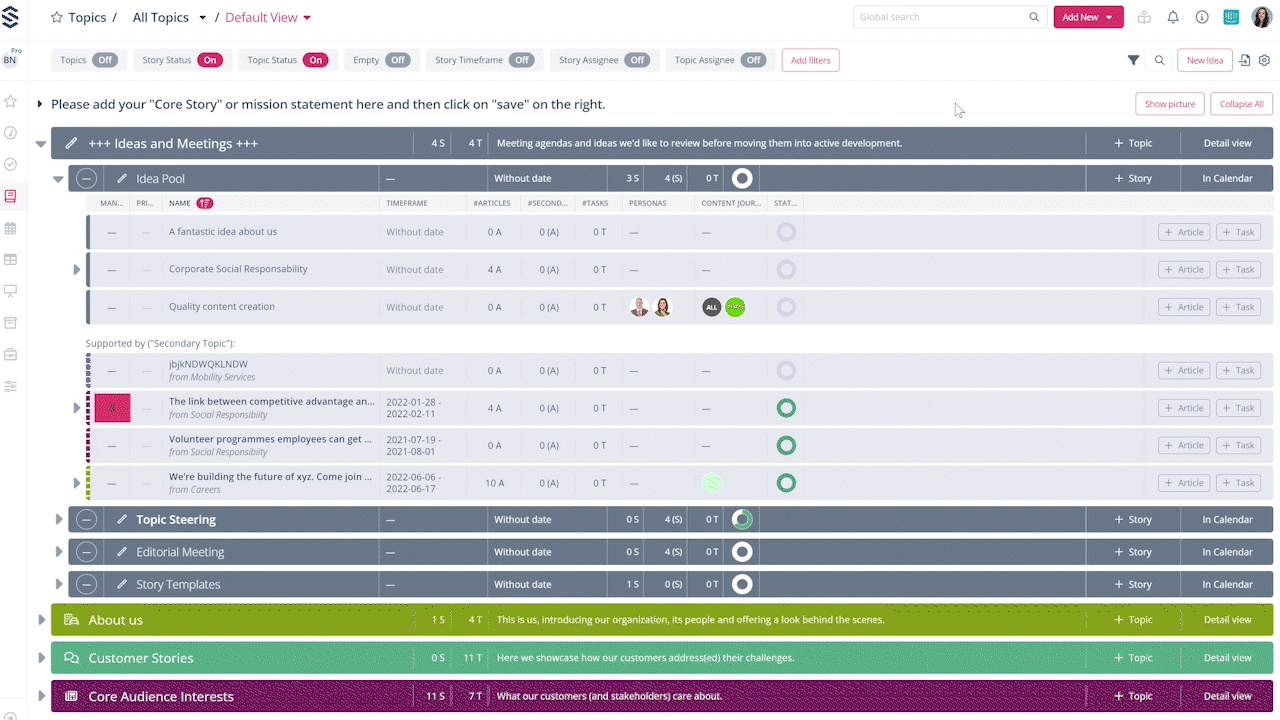Click into the Global search field
This screenshot has width=1280, height=720.
[940, 17]
